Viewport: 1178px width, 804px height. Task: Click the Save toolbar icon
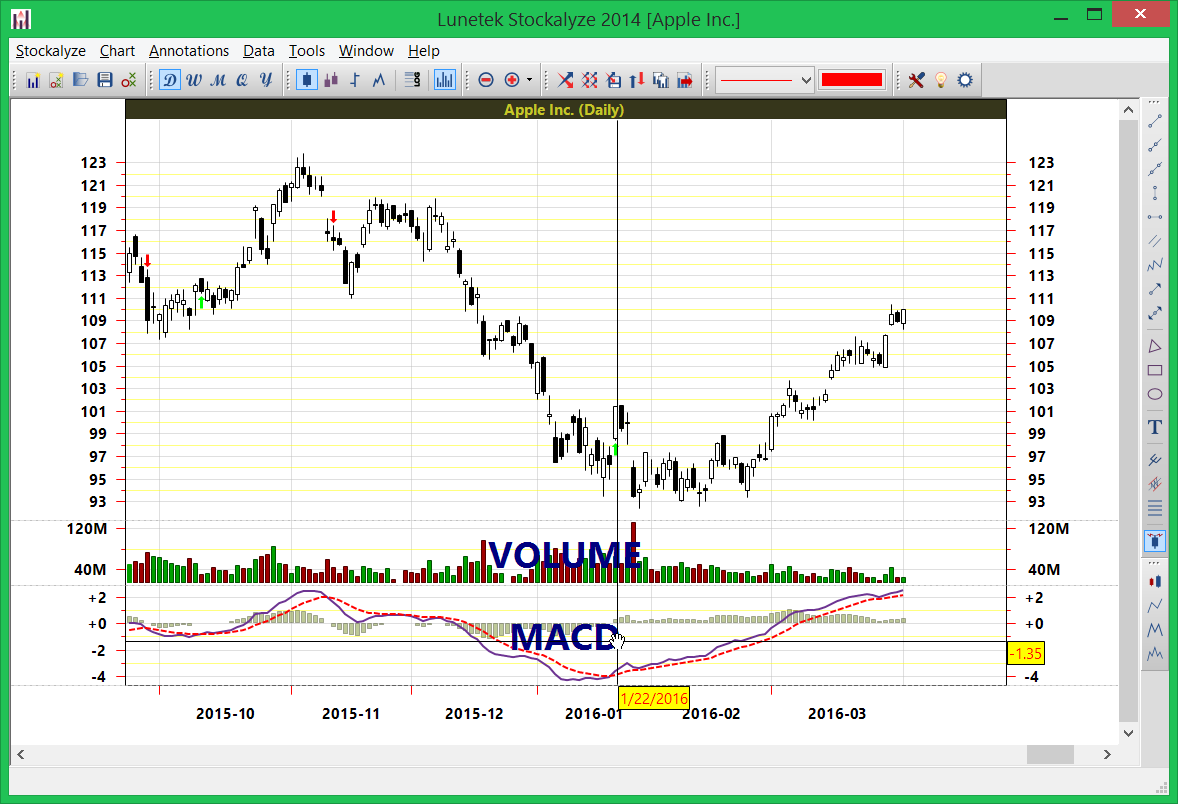[x=105, y=79]
